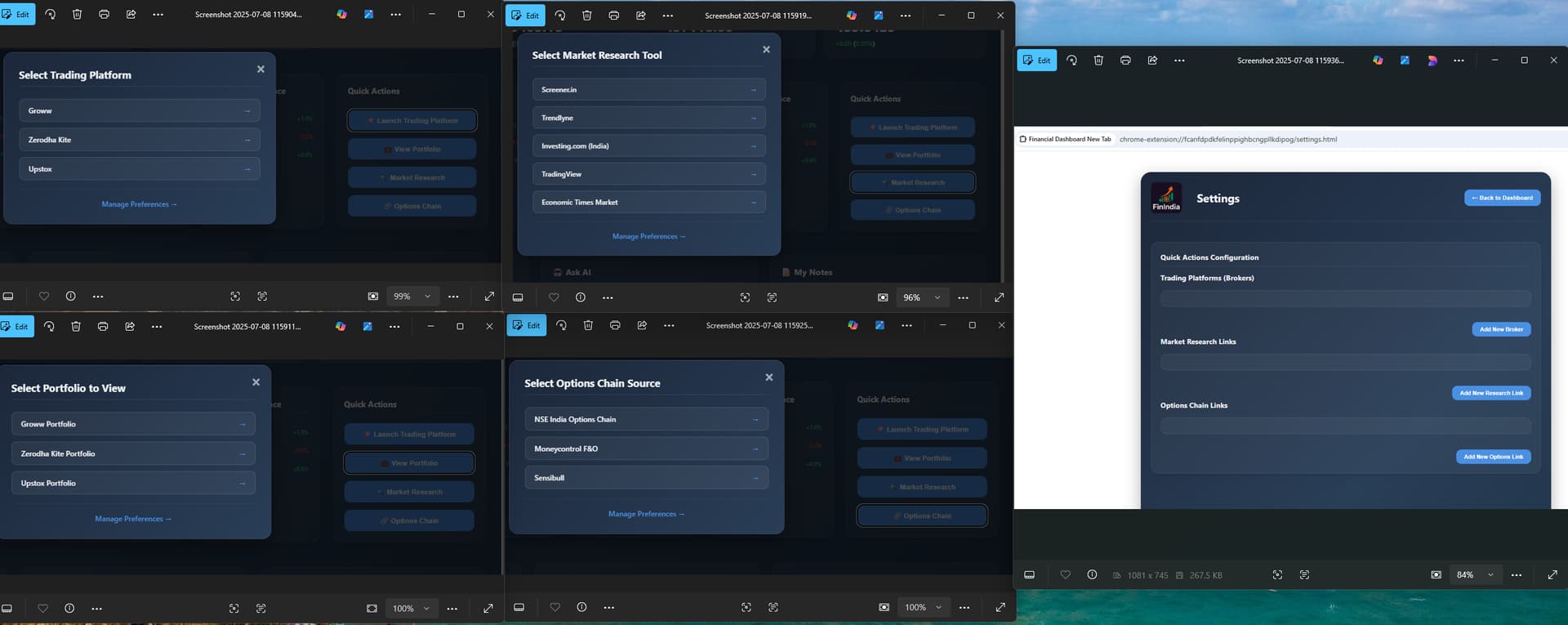Image resolution: width=1568 pixels, height=625 pixels.
Task: Favorite the 115919 screenshot with the heart
Action: (554, 297)
